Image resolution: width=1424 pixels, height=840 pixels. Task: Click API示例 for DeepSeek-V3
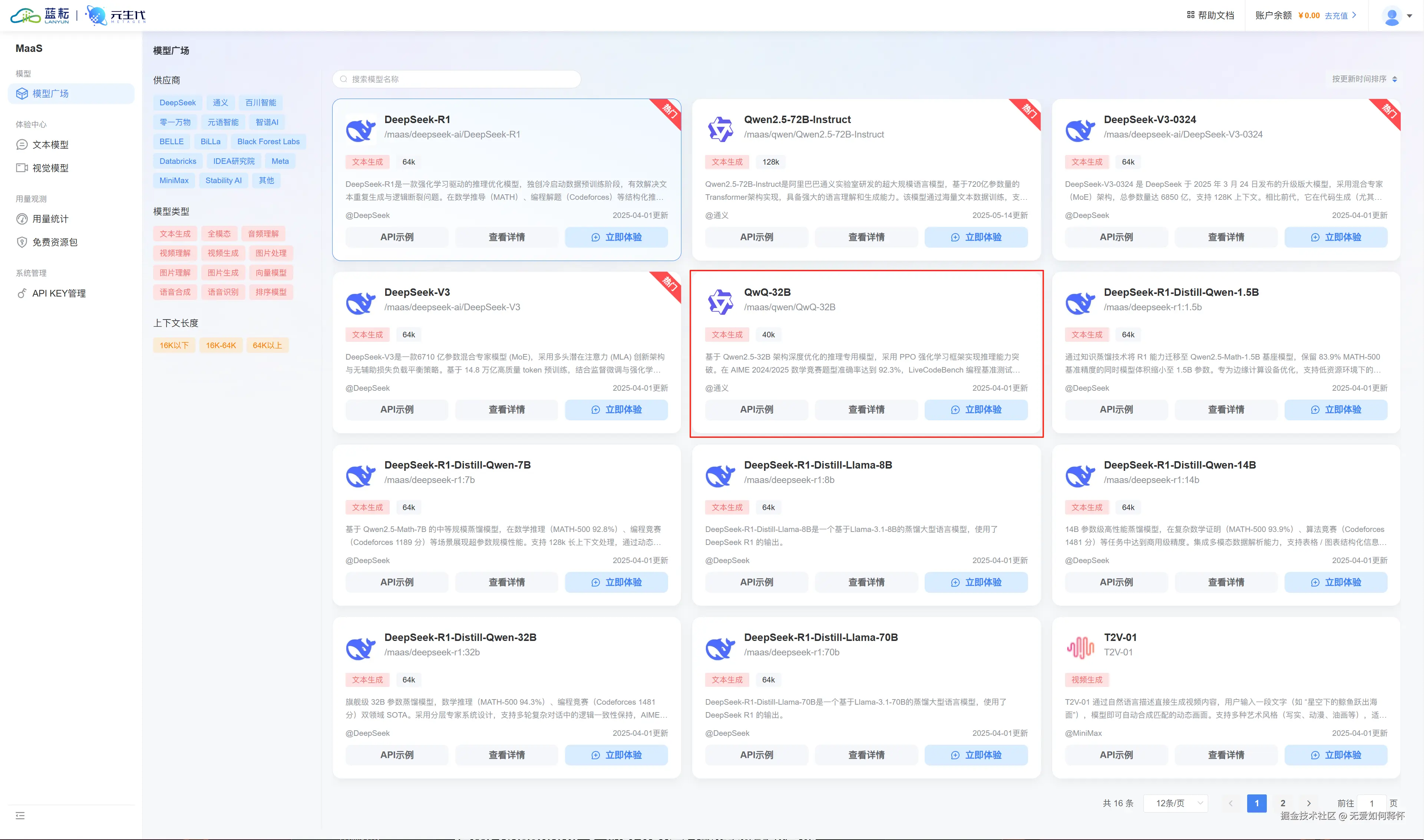pos(397,410)
